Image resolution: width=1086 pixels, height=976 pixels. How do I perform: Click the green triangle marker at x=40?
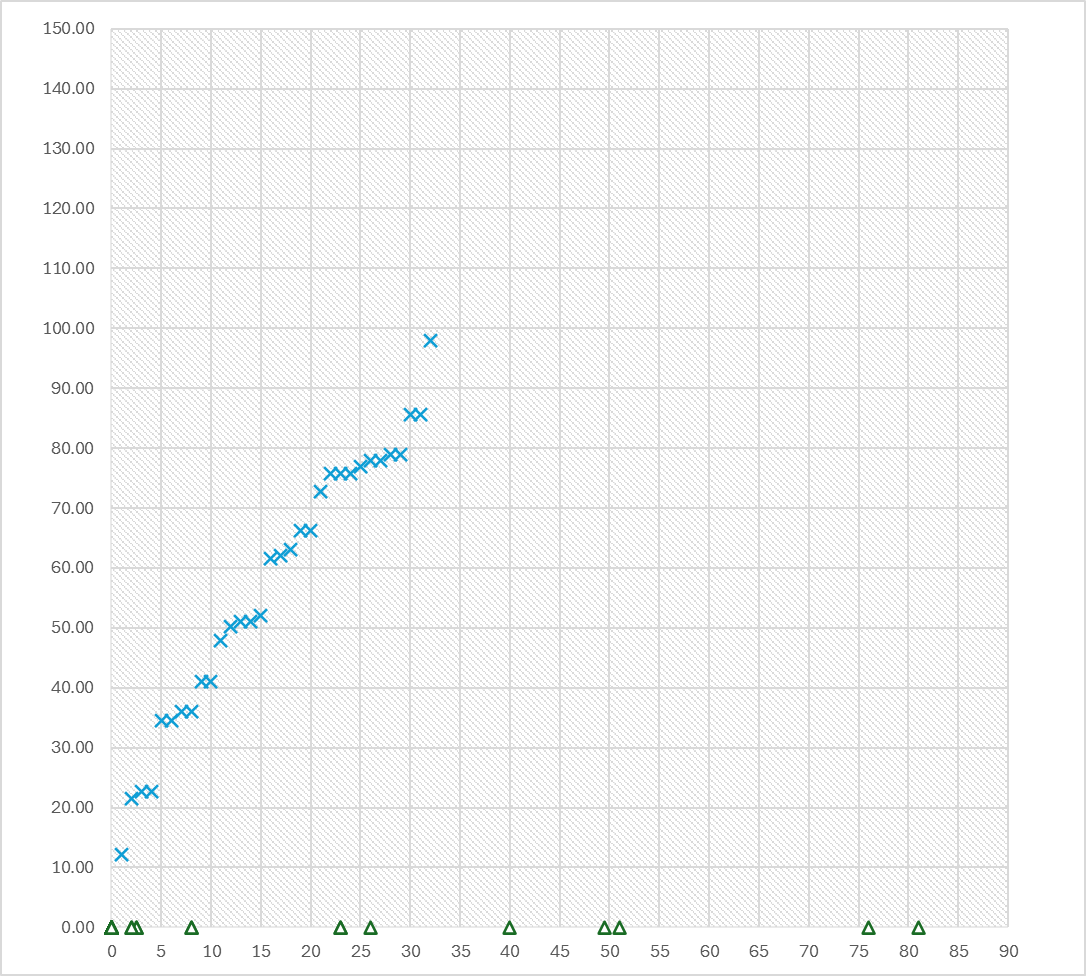509,928
